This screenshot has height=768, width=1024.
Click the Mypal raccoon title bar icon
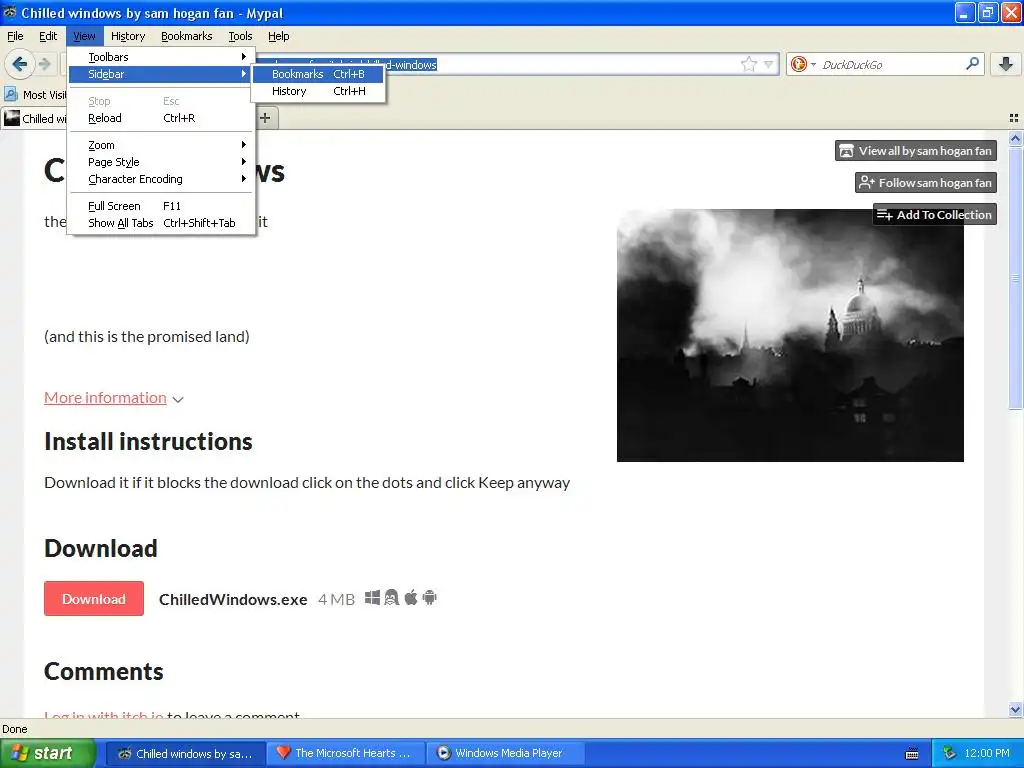pos(10,12)
